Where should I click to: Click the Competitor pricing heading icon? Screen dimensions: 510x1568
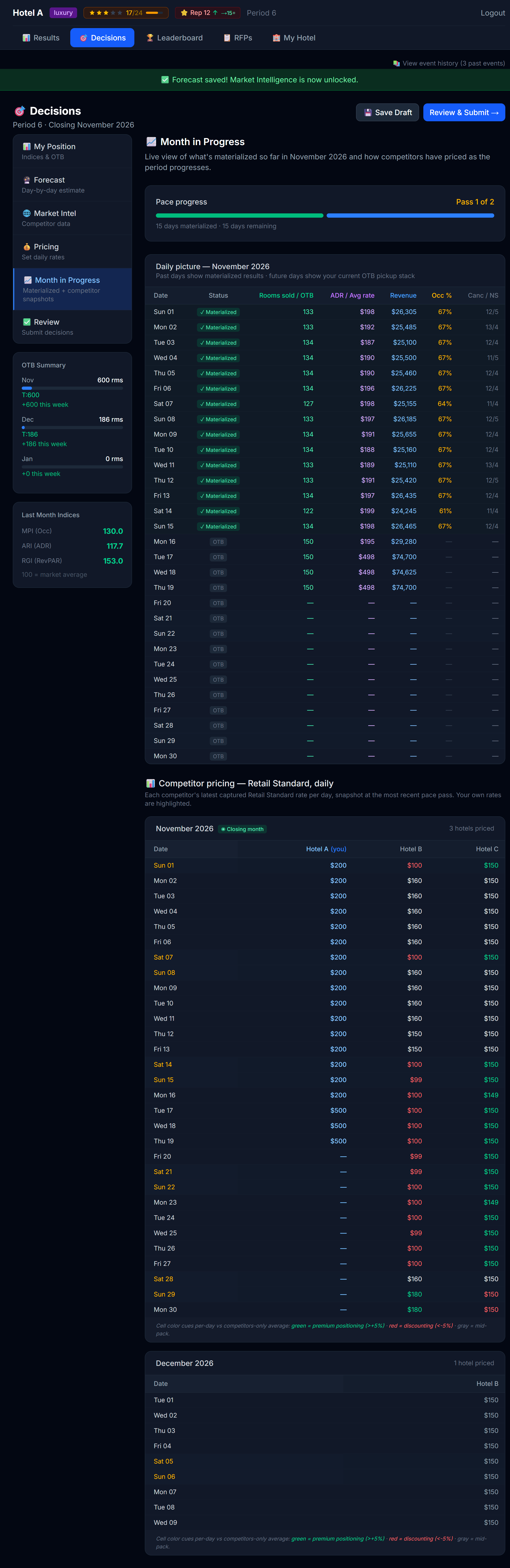click(x=151, y=783)
